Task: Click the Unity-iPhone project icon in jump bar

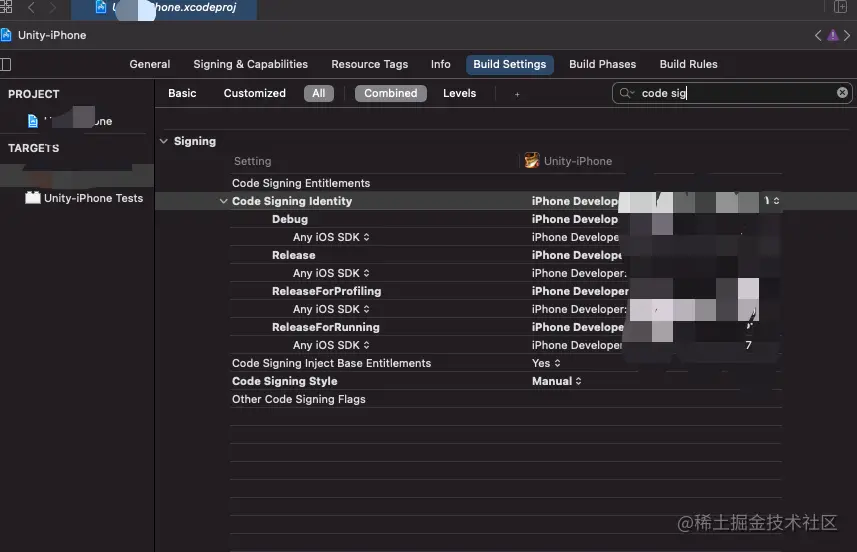Action: [x=6, y=36]
